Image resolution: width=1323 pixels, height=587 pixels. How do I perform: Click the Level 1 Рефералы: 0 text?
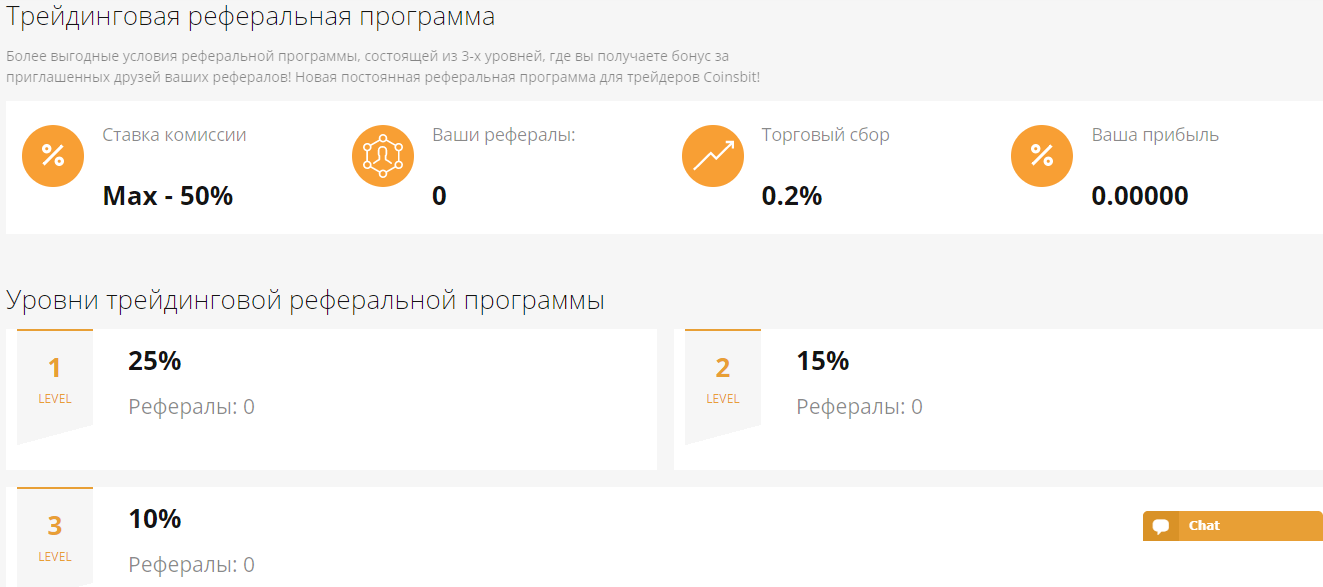coord(191,407)
